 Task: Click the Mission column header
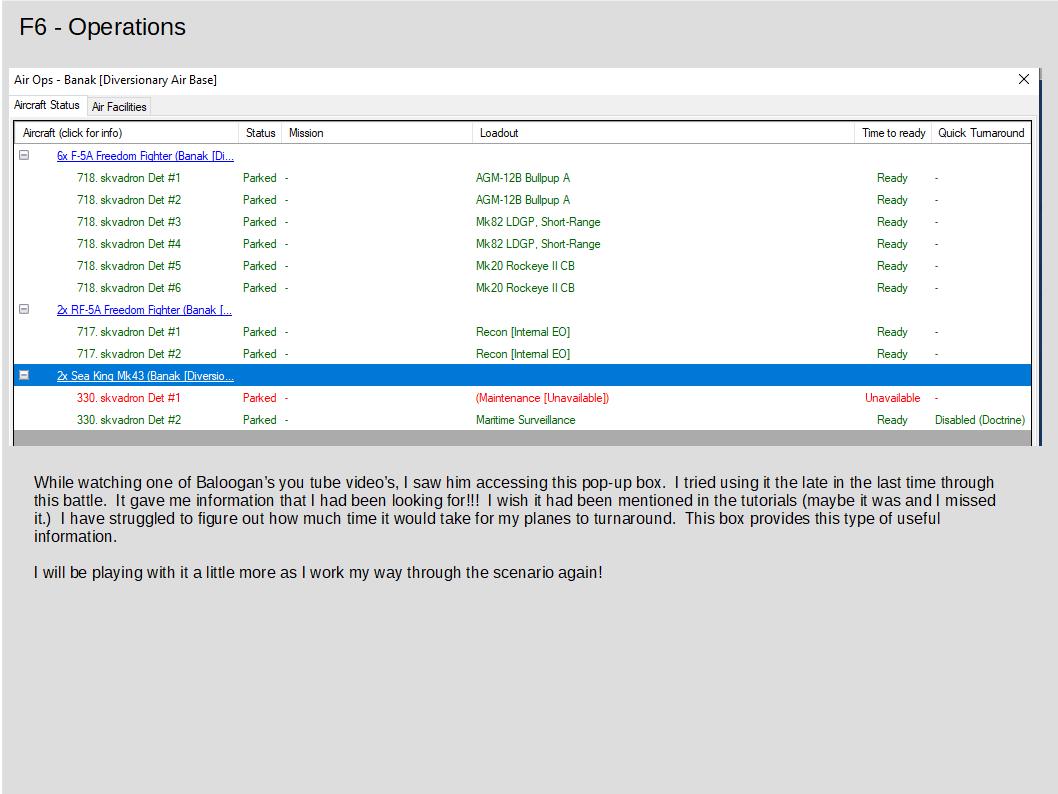[377, 133]
